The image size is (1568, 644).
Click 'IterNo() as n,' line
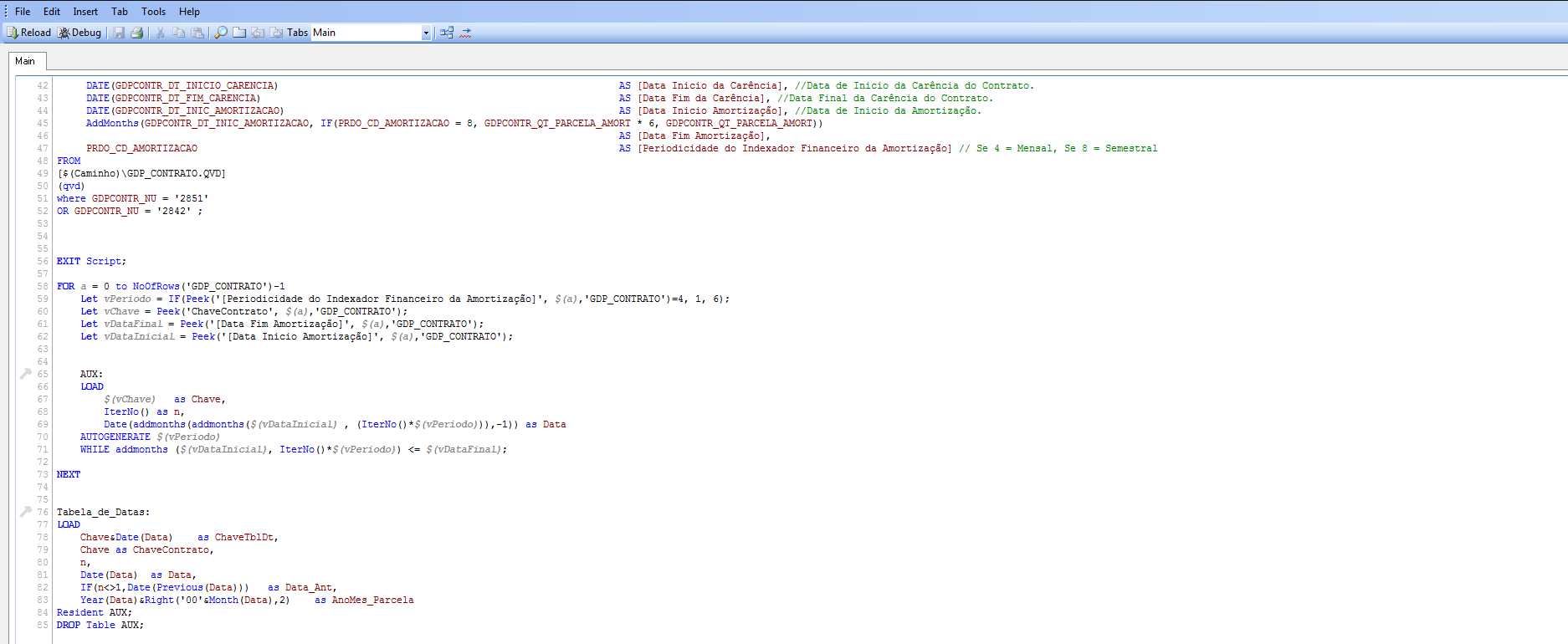[x=144, y=411]
